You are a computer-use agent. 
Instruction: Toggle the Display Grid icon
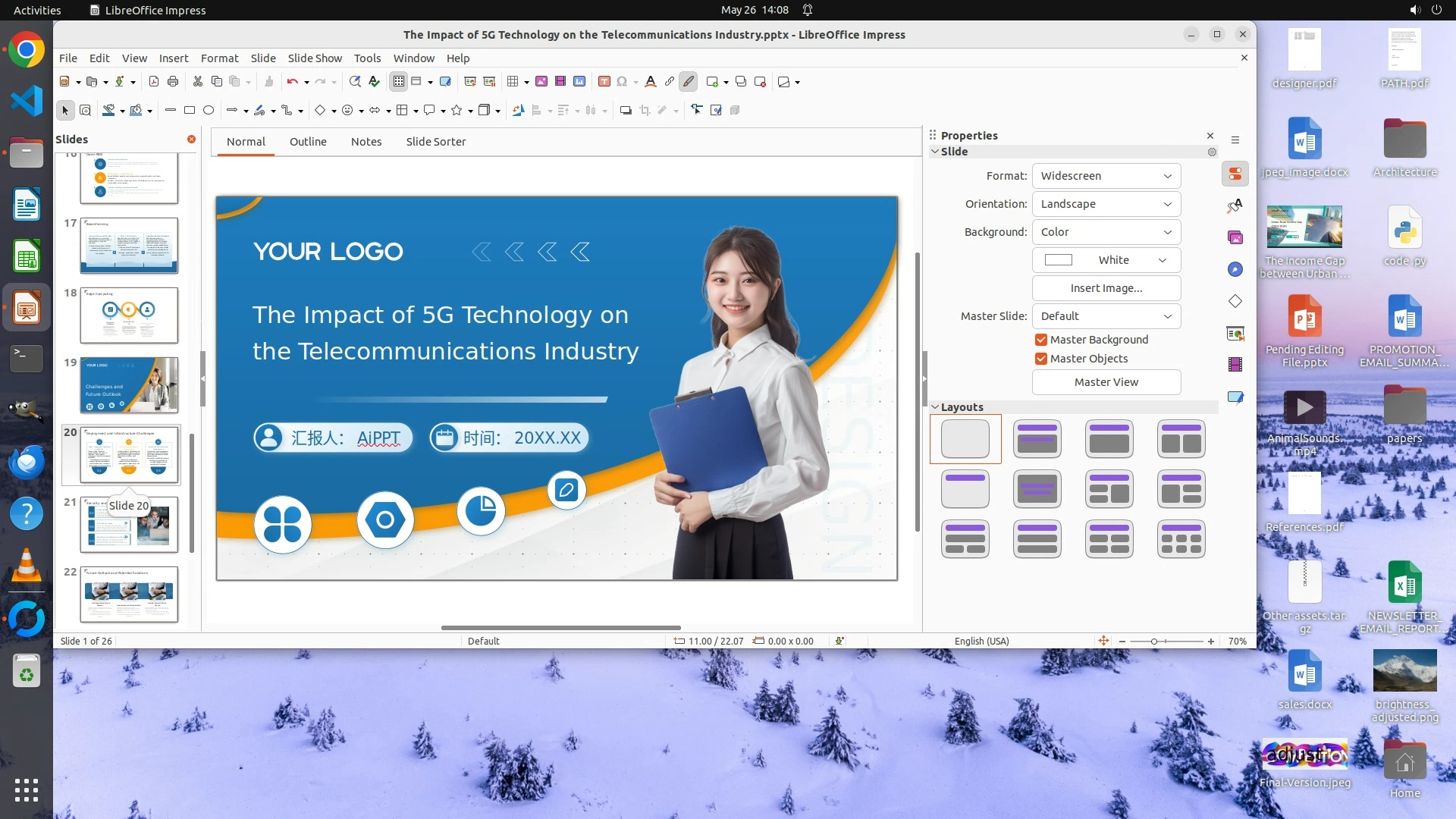pos(399,82)
